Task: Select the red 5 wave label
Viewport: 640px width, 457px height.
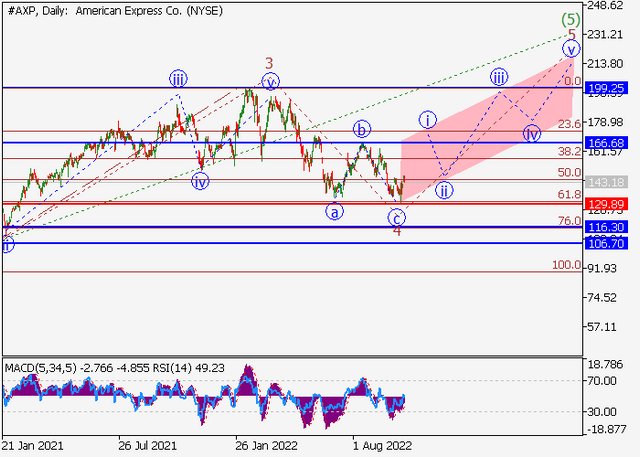Action: [572, 34]
